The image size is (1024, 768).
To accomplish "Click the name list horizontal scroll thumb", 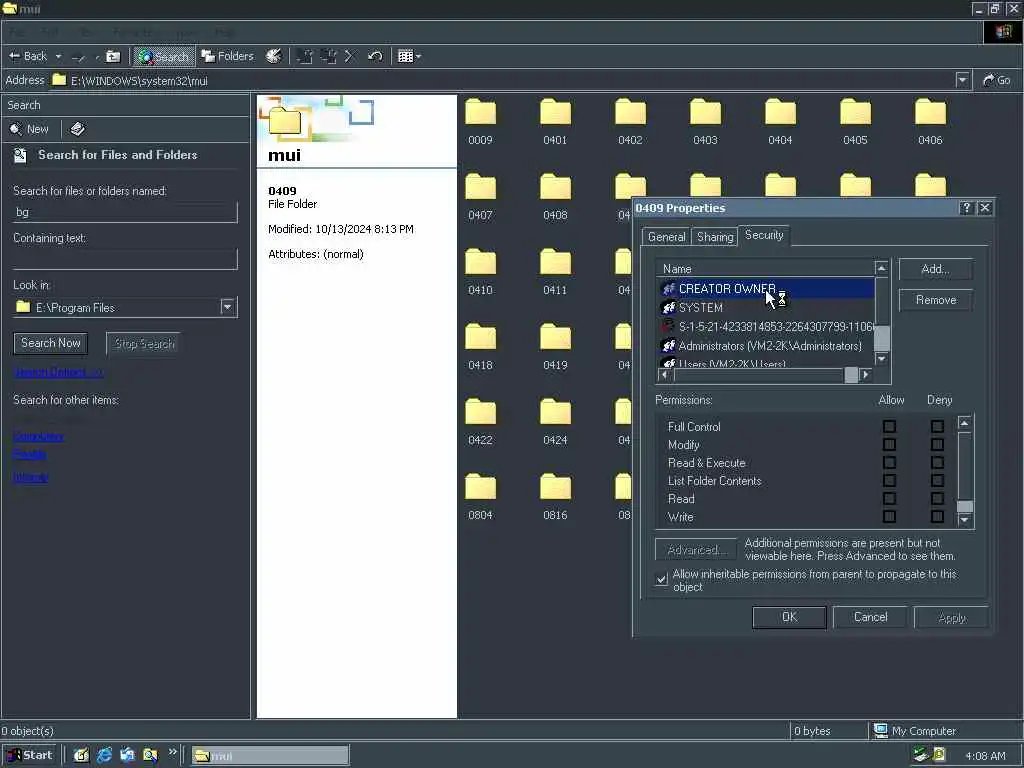I will [851, 375].
